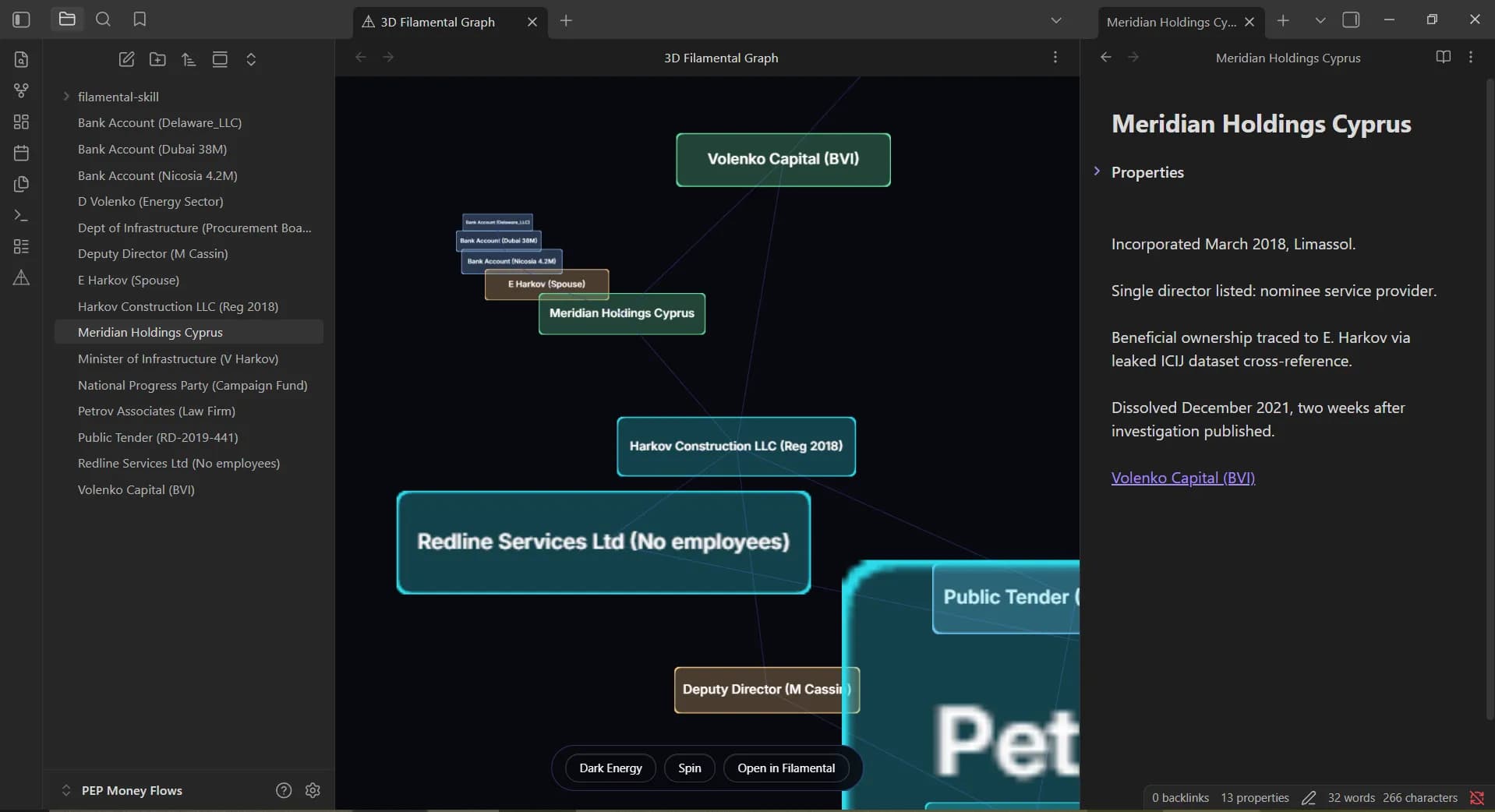Expand the Properties section

(x=1097, y=171)
